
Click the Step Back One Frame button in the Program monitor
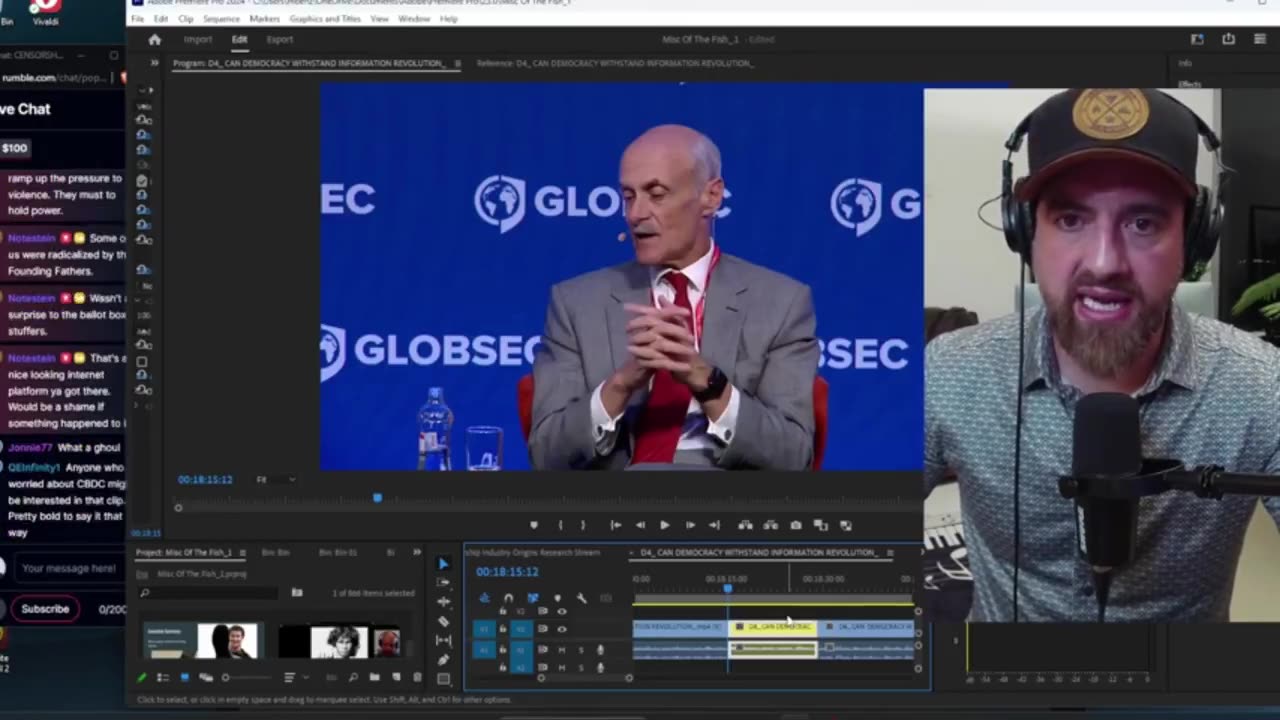[640, 525]
